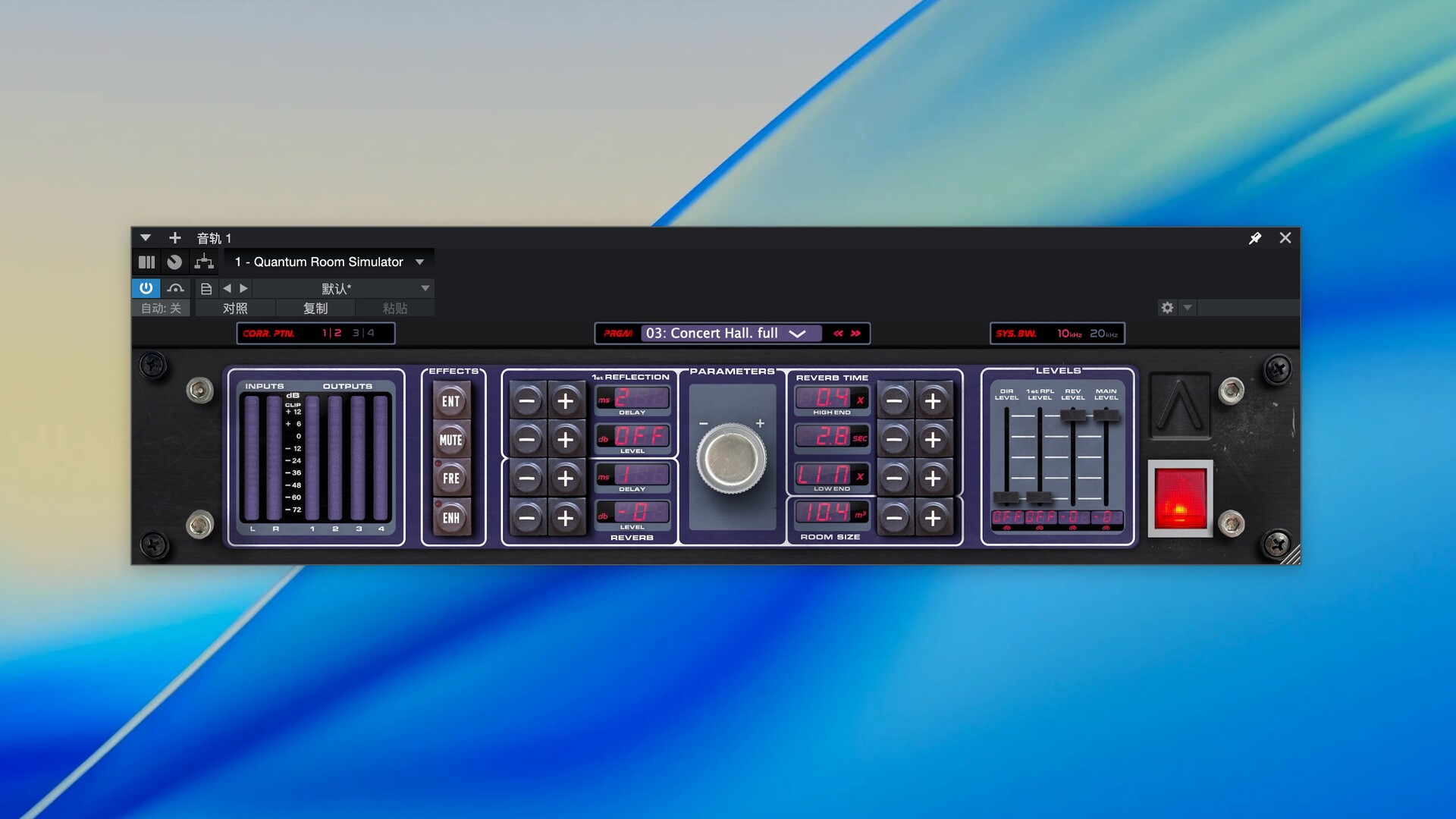Image resolution: width=1456 pixels, height=819 pixels.
Task: Toggle the red illuminated power switch
Action: [1180, 498]
